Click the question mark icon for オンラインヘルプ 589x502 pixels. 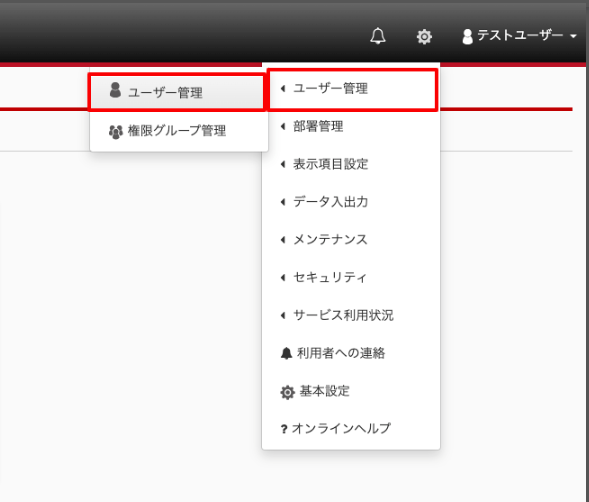click(x=284, y=429)
